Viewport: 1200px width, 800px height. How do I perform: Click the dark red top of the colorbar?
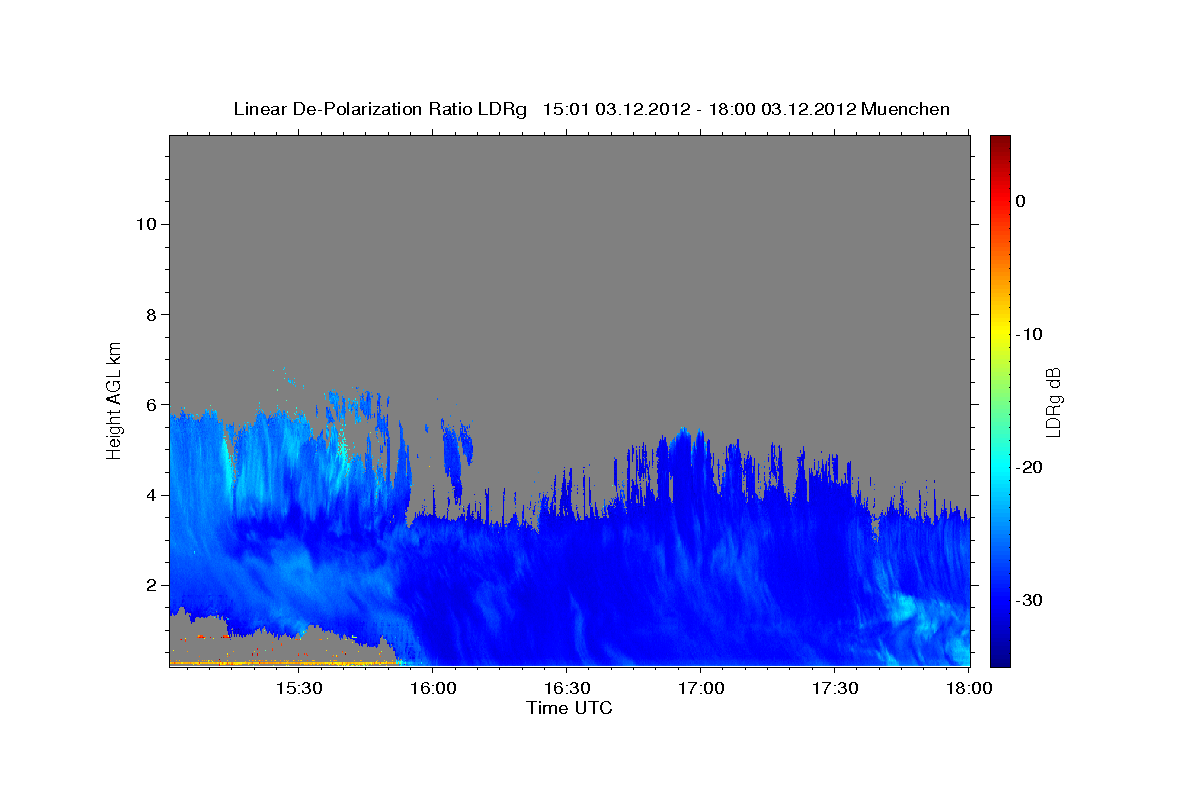(x=1000, y=143)
